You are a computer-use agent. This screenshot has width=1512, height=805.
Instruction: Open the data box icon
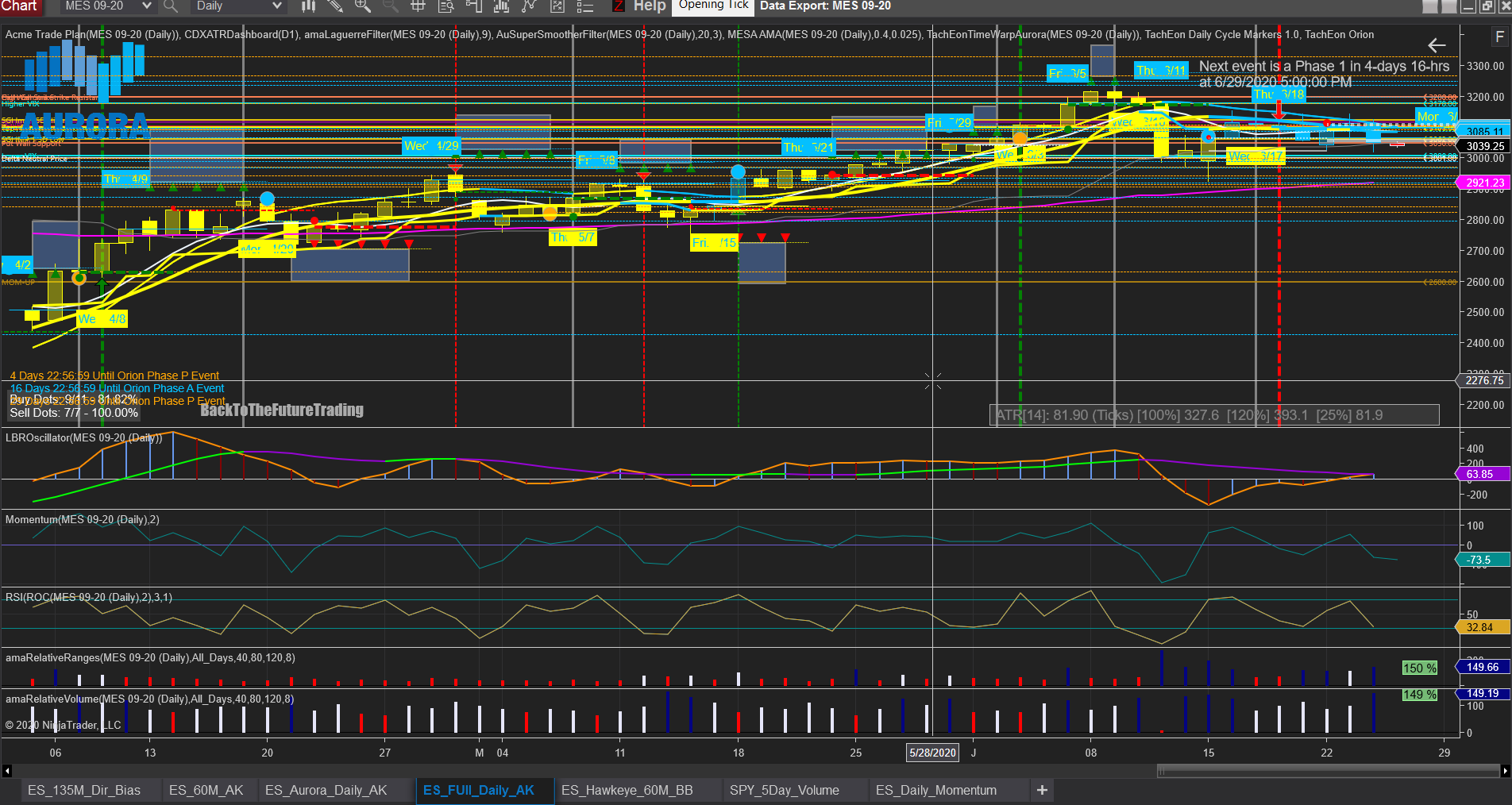445,6
